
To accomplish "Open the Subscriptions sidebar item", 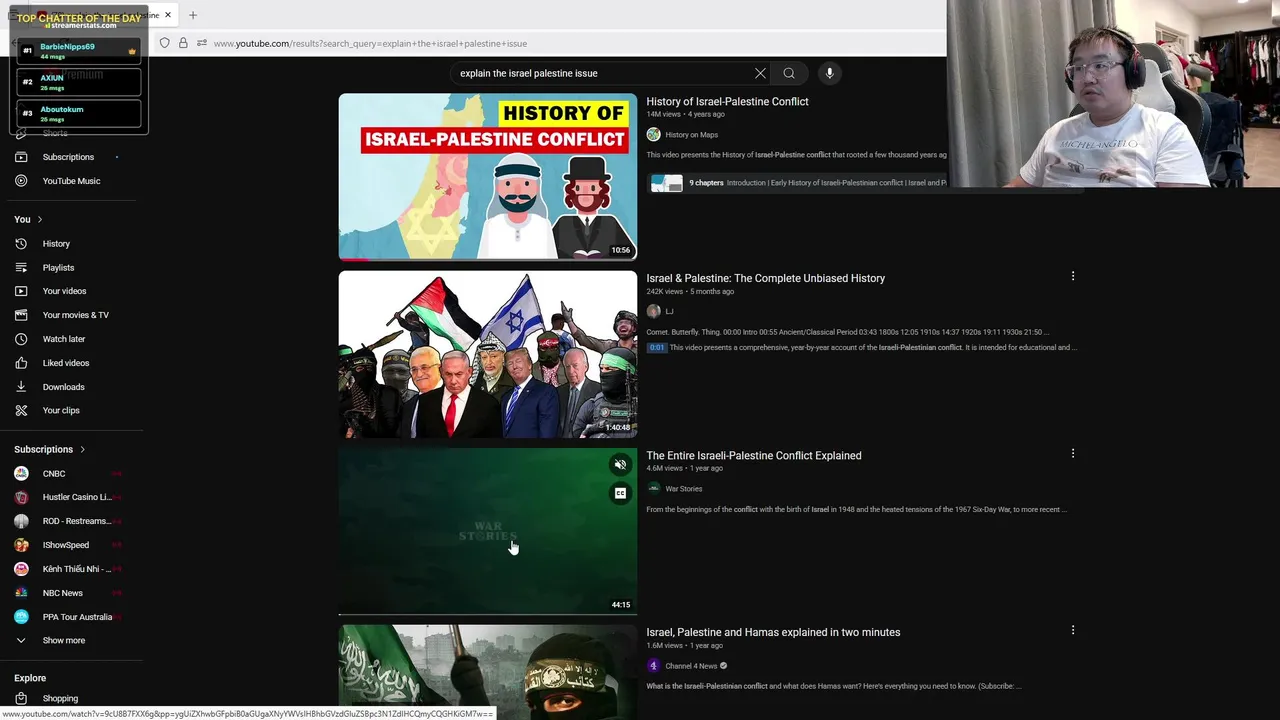I will point(68,157).
